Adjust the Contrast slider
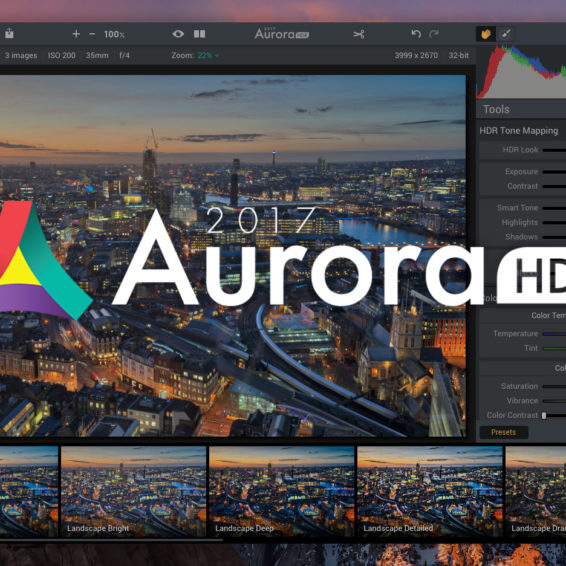 [x=554, y=186]
